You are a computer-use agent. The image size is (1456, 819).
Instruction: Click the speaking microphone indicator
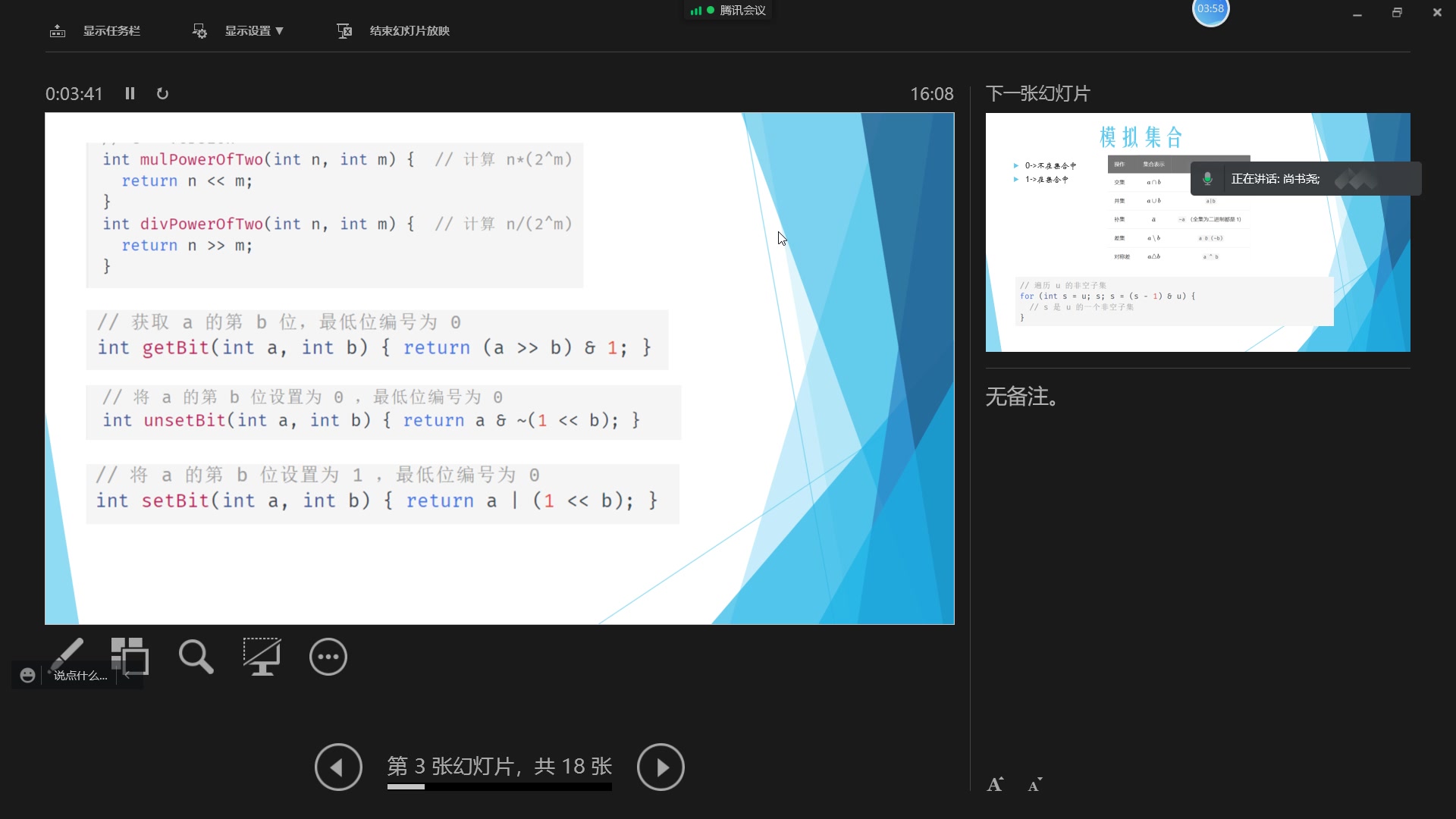click(x=1207, y=179)
